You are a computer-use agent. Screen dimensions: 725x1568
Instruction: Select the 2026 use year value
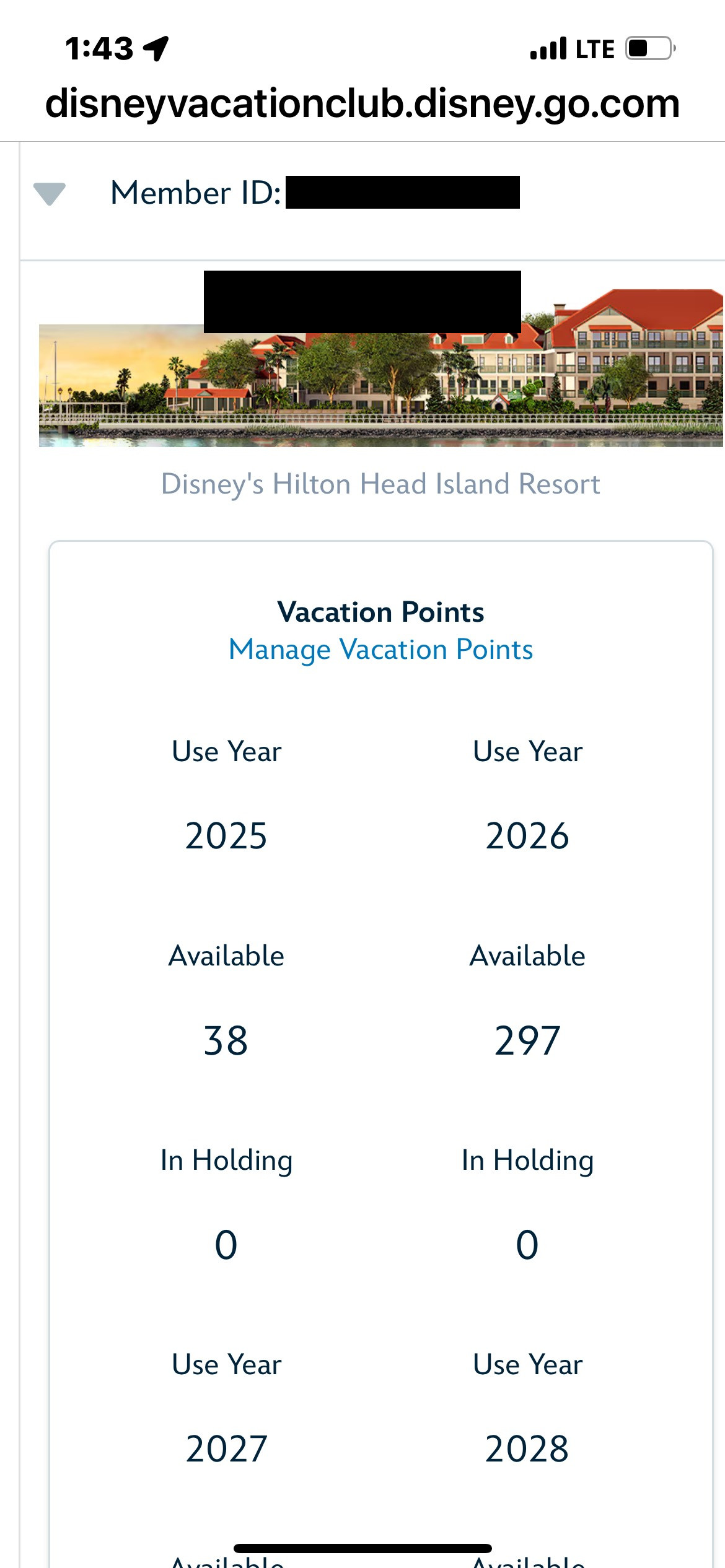click(527, 836)
